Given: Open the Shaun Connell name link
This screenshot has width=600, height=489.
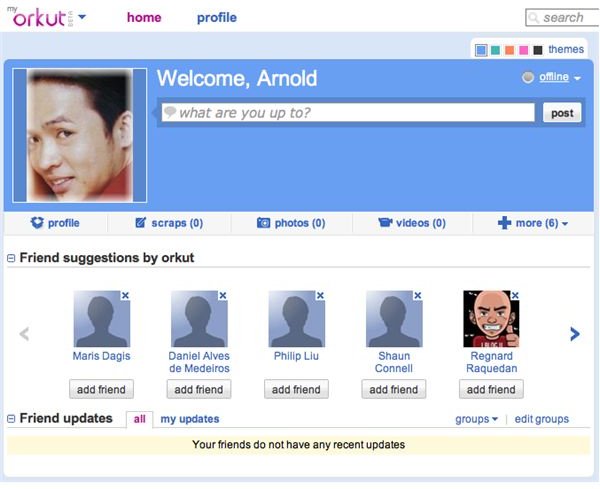Looking at the screenshot, I should click(394, 362).
